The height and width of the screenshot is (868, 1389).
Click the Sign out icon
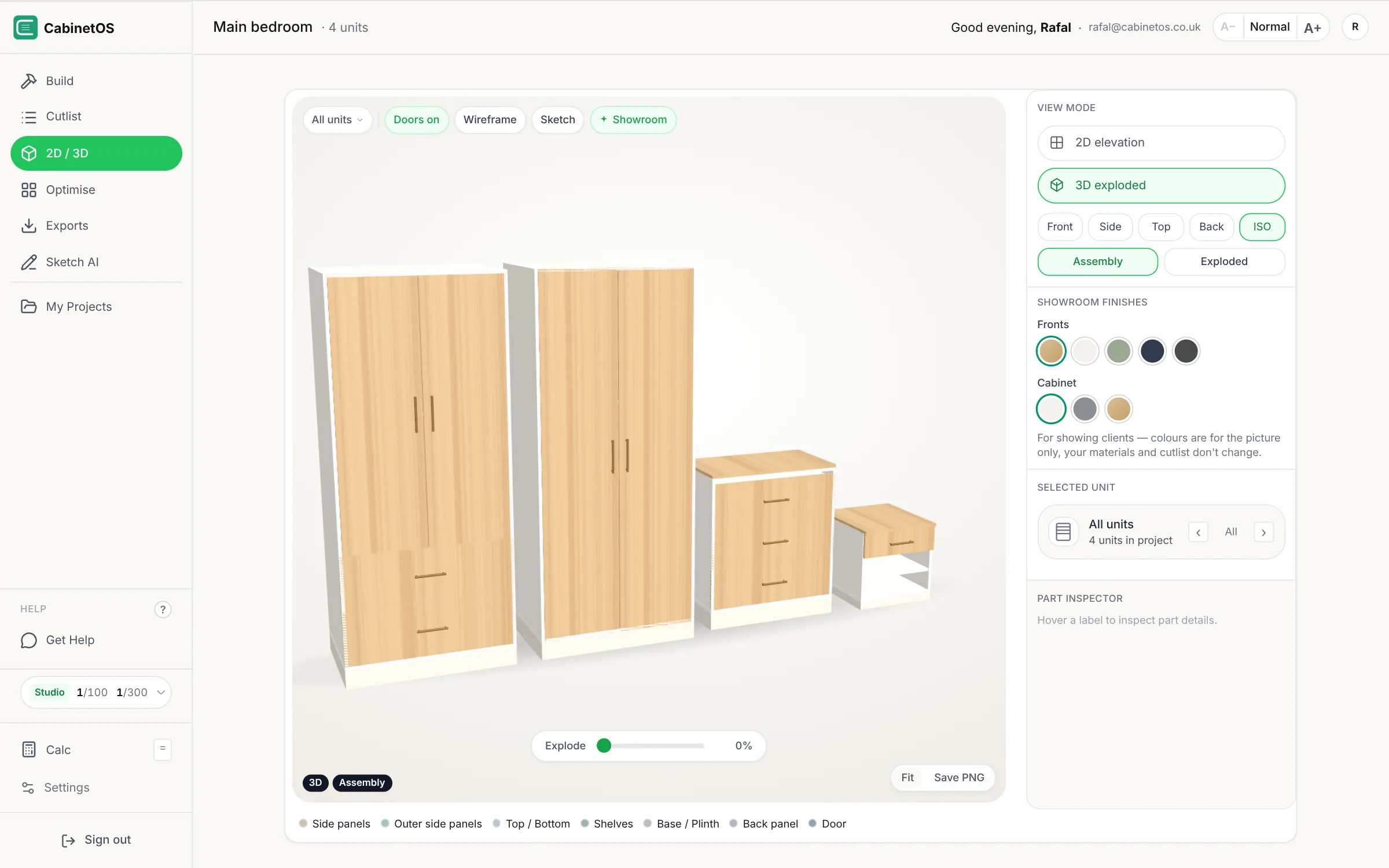coord(68,840)
